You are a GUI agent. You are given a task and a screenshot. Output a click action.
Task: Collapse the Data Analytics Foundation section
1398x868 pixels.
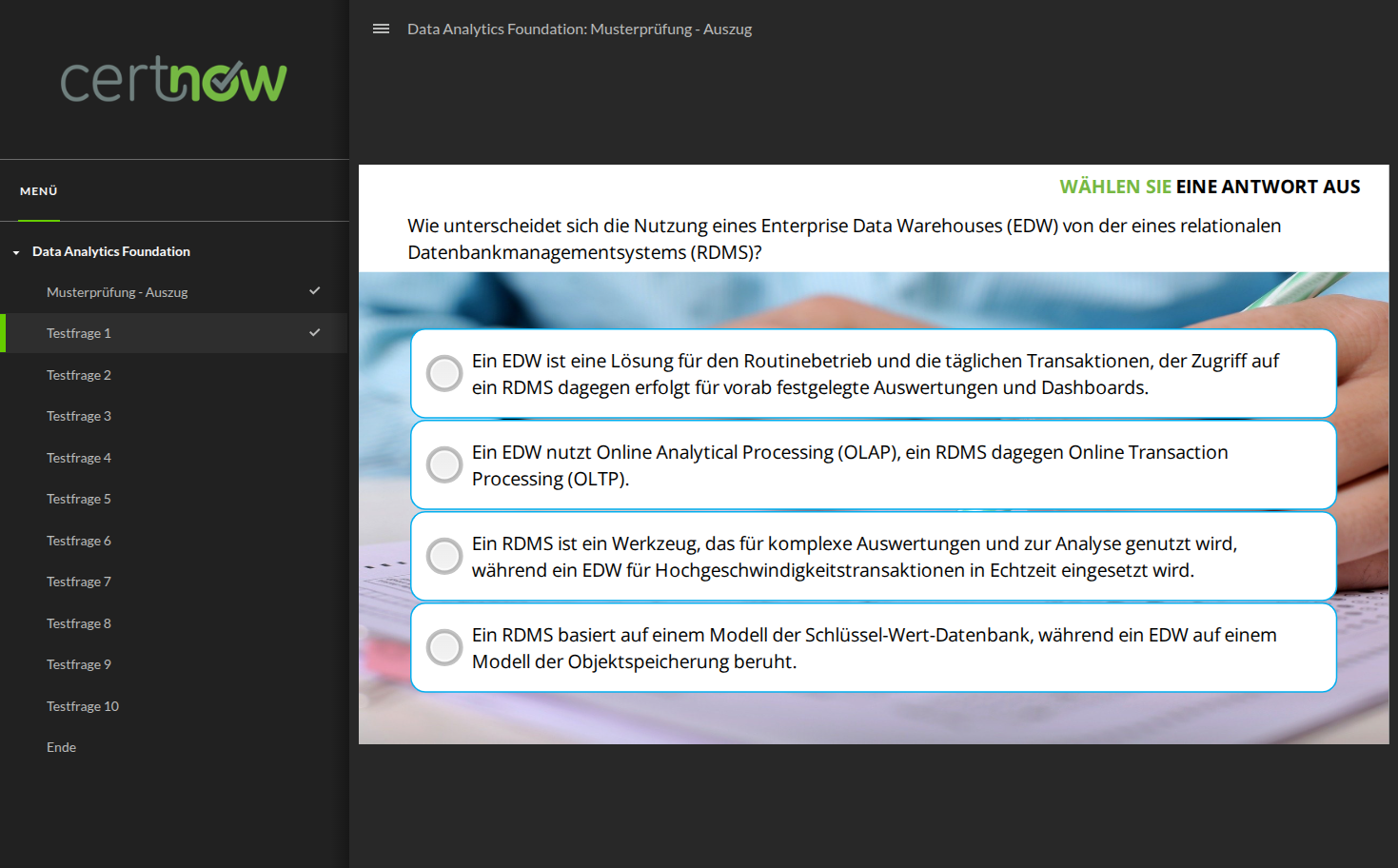click(x=16, y=252)
